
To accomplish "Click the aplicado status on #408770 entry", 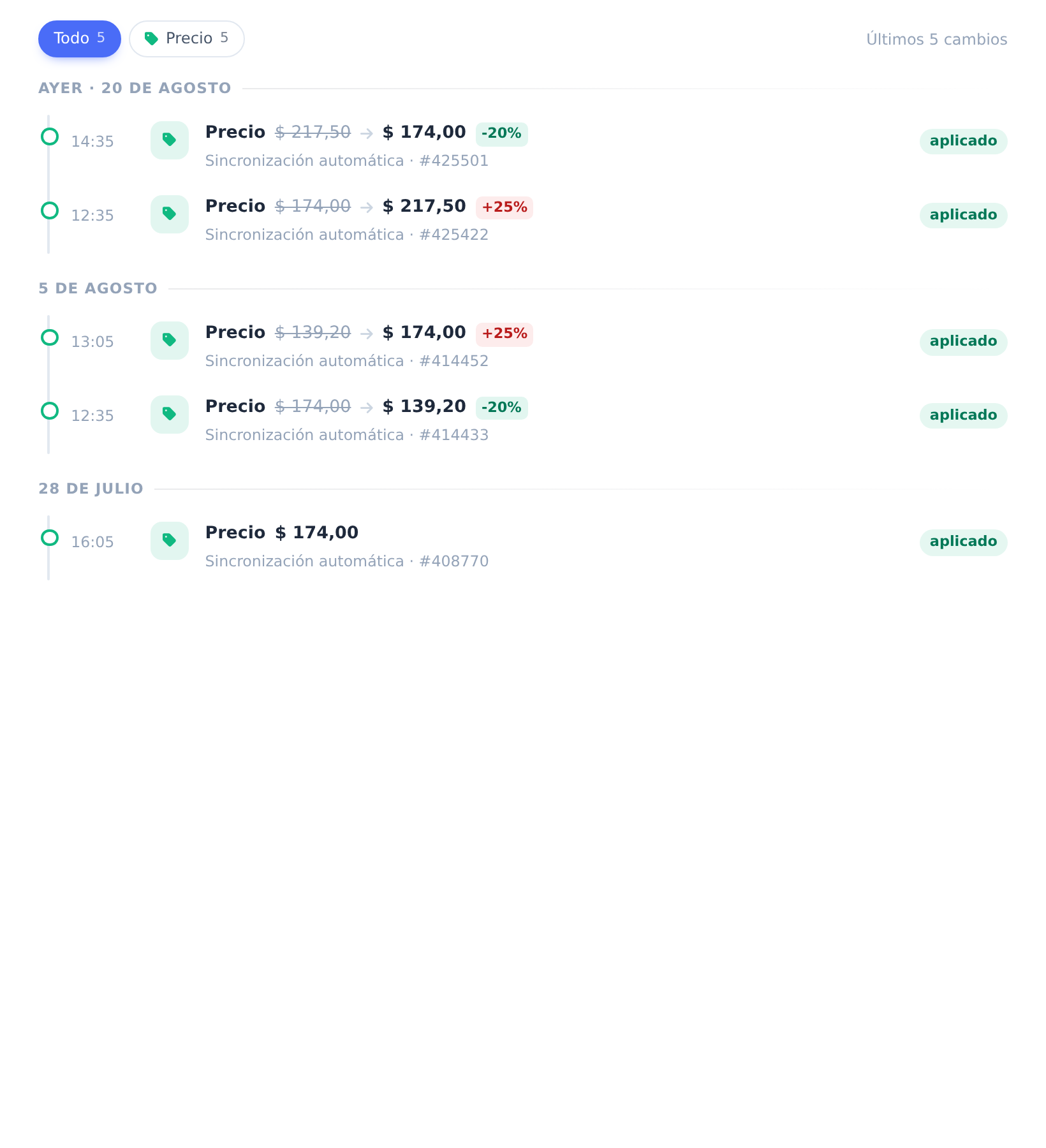I will tap(963, 541).
